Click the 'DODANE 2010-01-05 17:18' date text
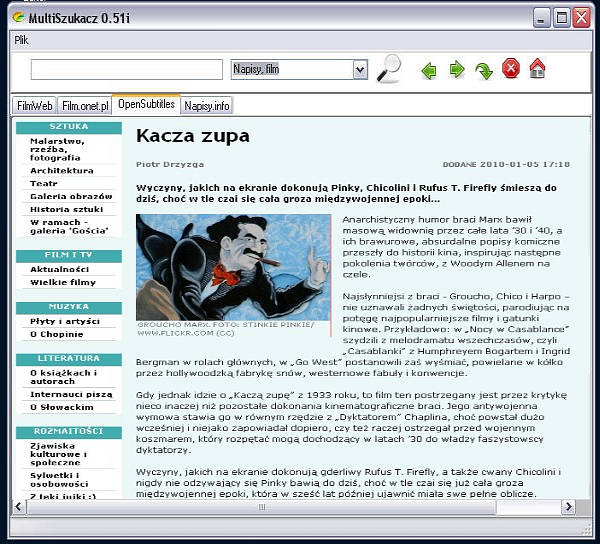 506,165
